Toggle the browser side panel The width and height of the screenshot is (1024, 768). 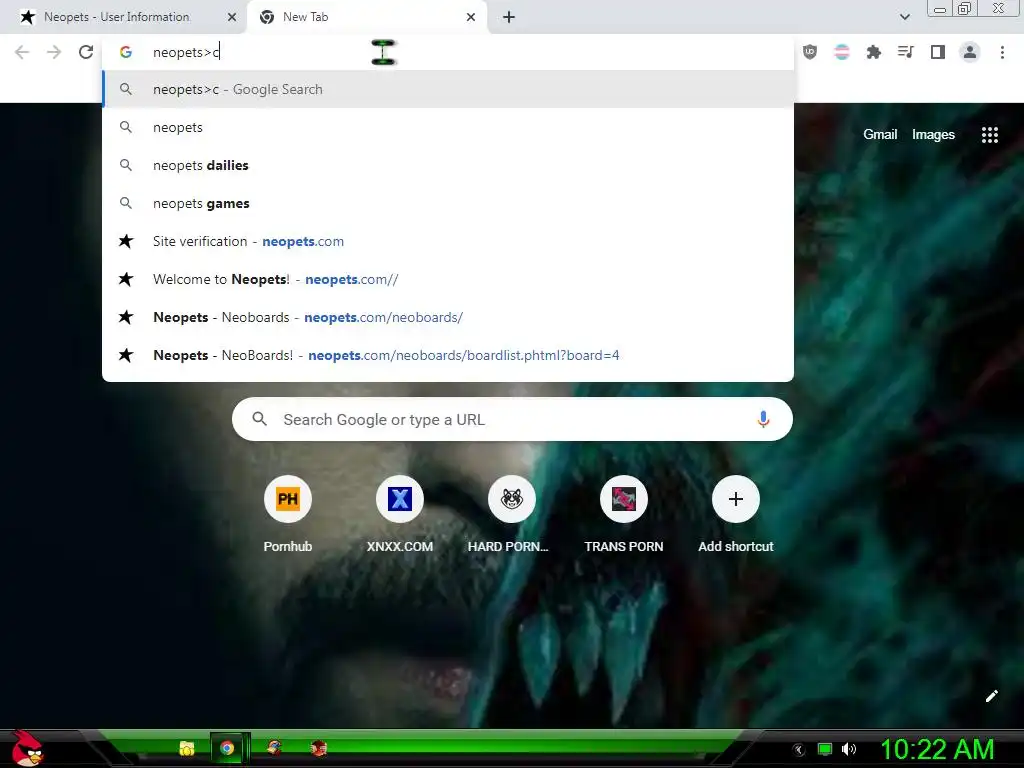[938, 52]
